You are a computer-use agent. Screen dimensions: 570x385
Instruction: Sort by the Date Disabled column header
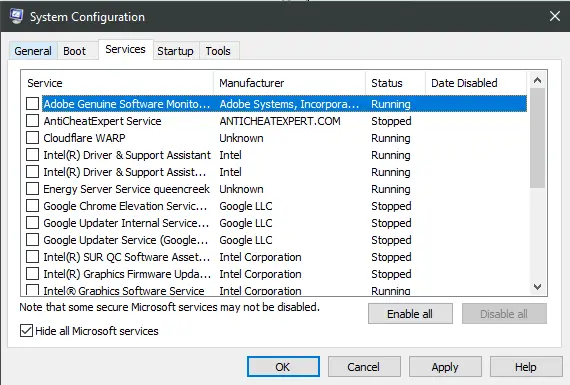476,83
